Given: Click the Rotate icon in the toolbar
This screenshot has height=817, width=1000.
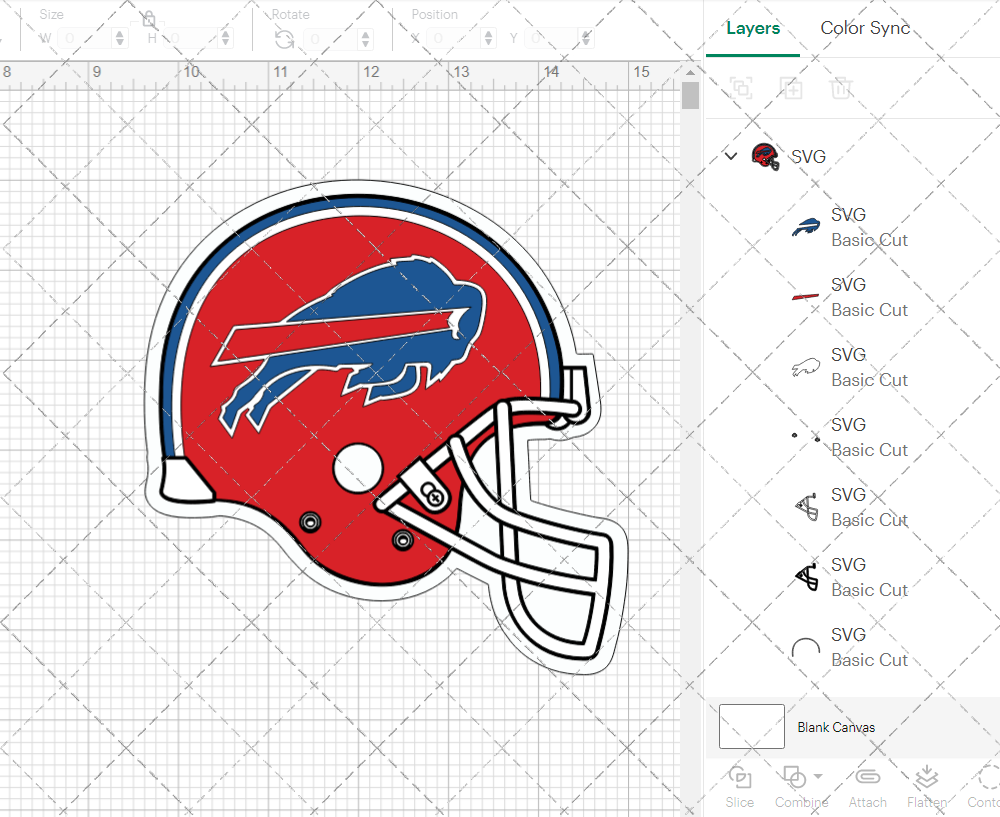Looking at the screenshot, I should click(284, 40).
